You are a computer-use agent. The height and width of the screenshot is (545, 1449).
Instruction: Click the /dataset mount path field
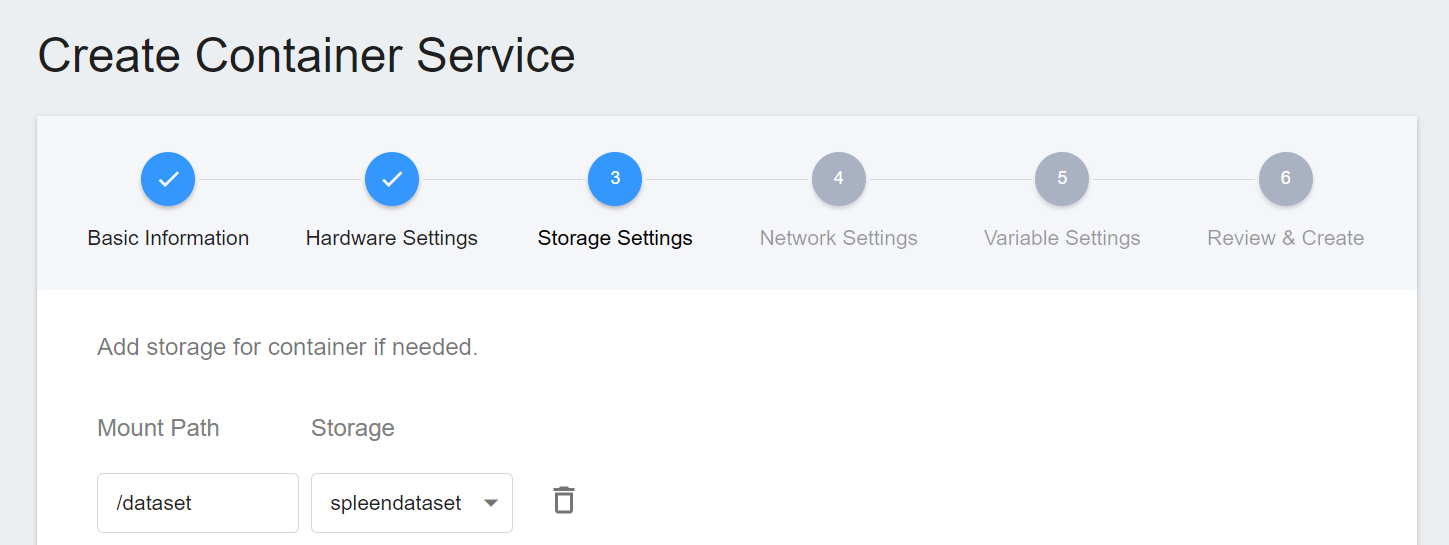point(198,503)
